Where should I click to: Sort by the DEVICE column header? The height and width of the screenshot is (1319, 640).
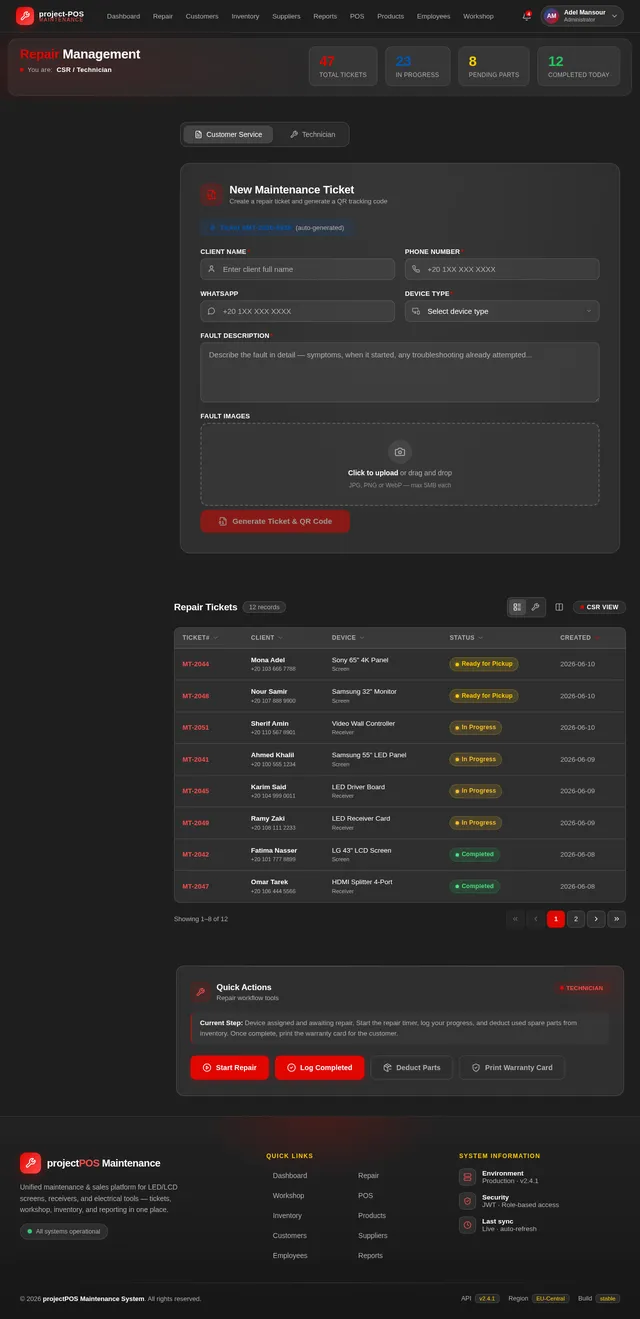[348, 637]
